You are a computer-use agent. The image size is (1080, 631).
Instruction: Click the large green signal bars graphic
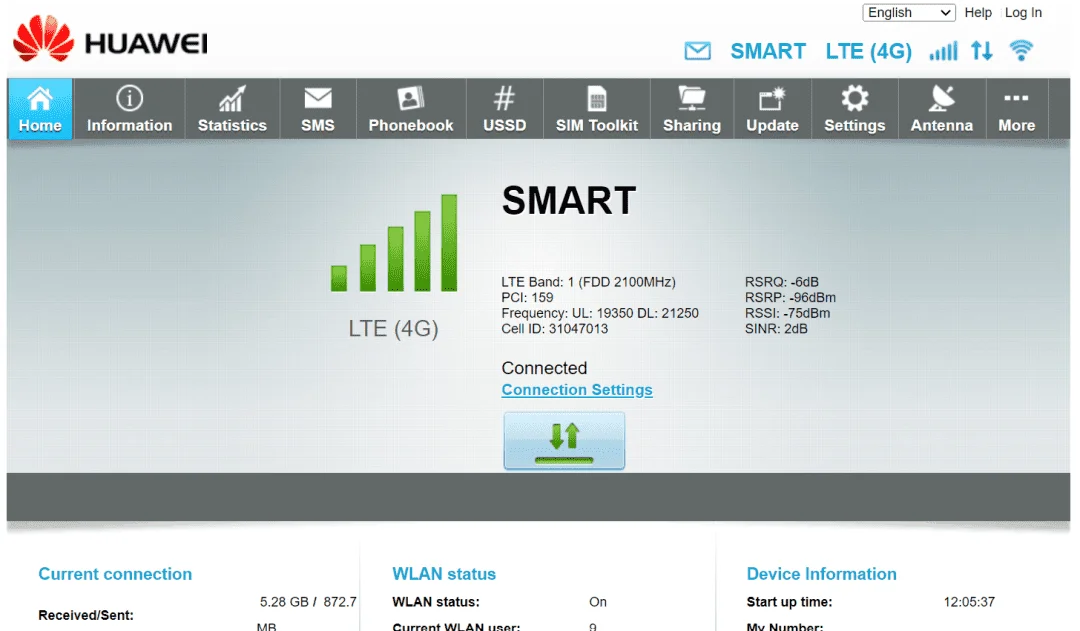tap(394, 242)
